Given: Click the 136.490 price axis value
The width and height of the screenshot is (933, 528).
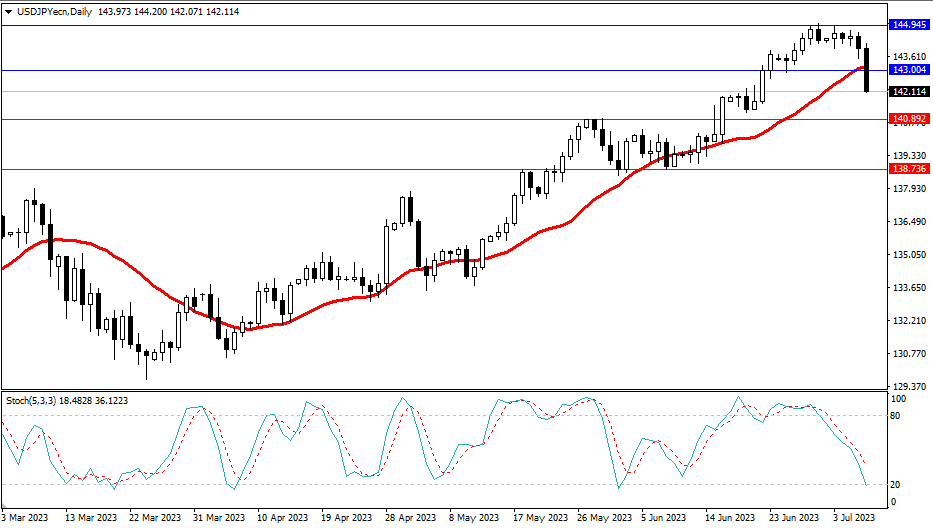Looking at the screenshot, I should (x=909, y=222).
